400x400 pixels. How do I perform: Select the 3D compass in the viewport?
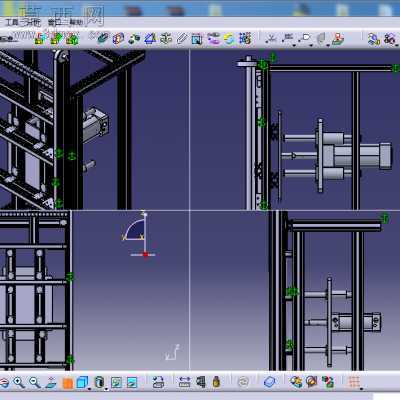point(139,235)
